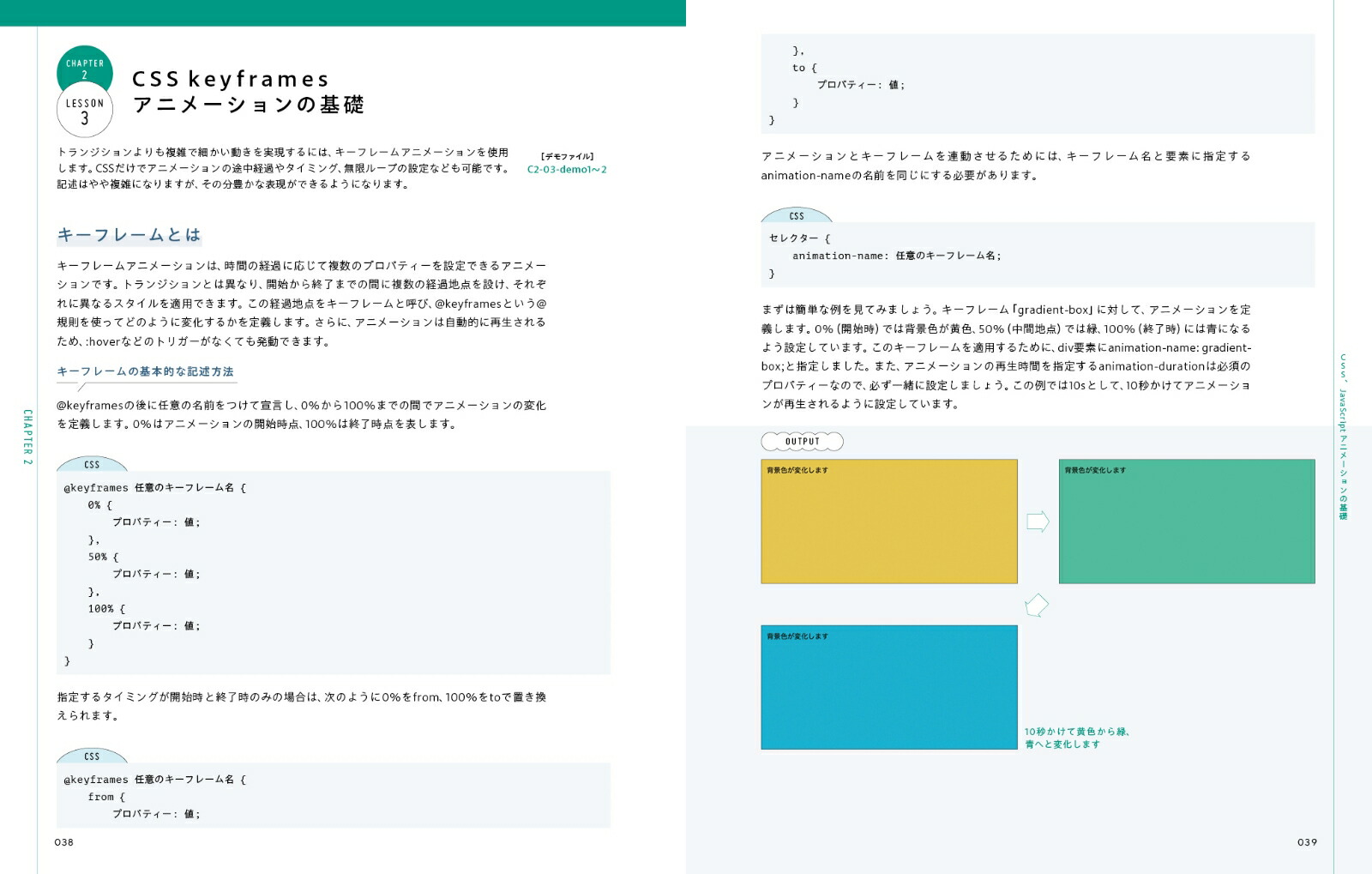Click the CSS label above the keyframes code block

[x=91, y=465]
